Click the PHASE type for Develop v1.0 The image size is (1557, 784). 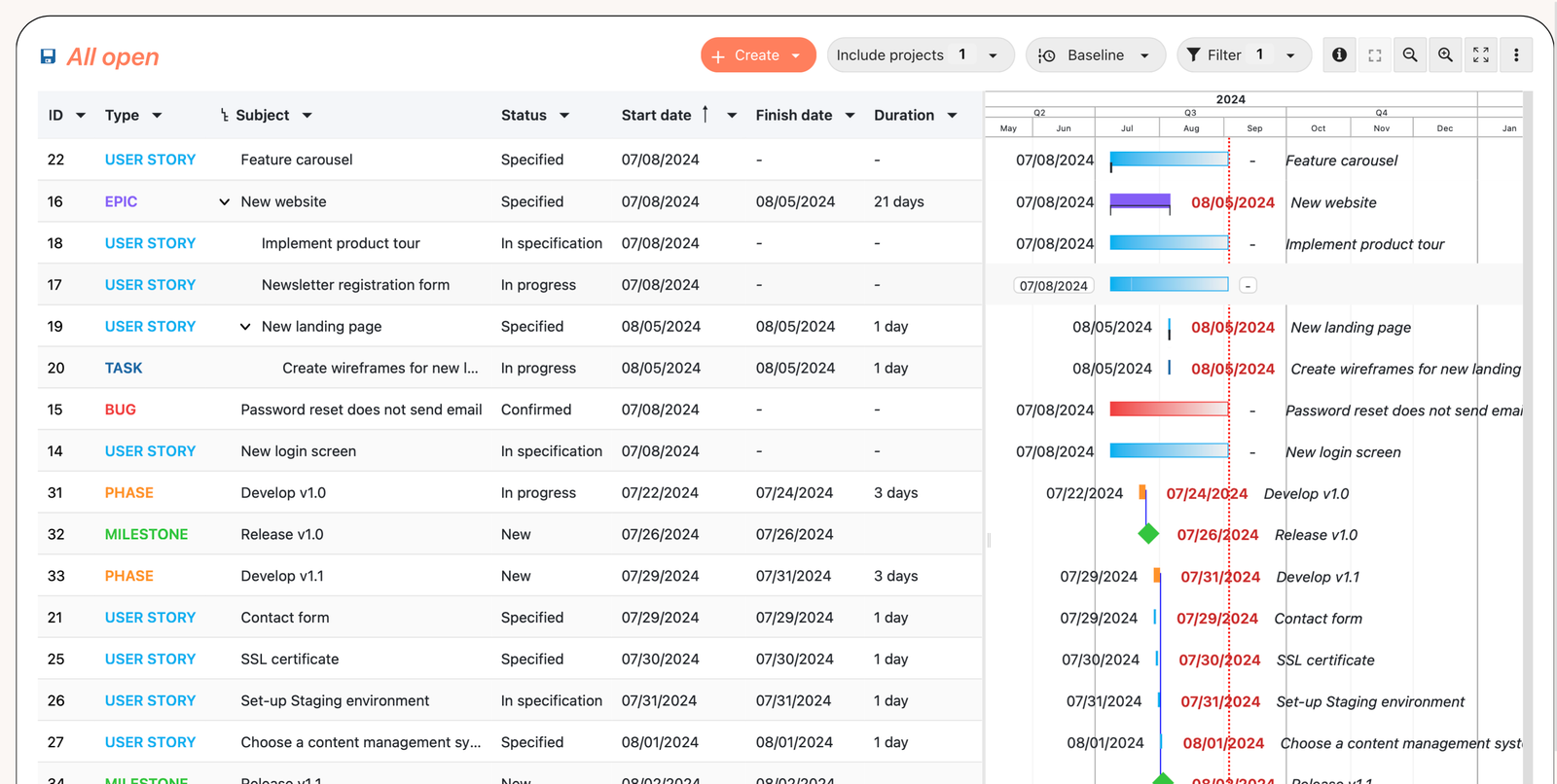[128, 493]
